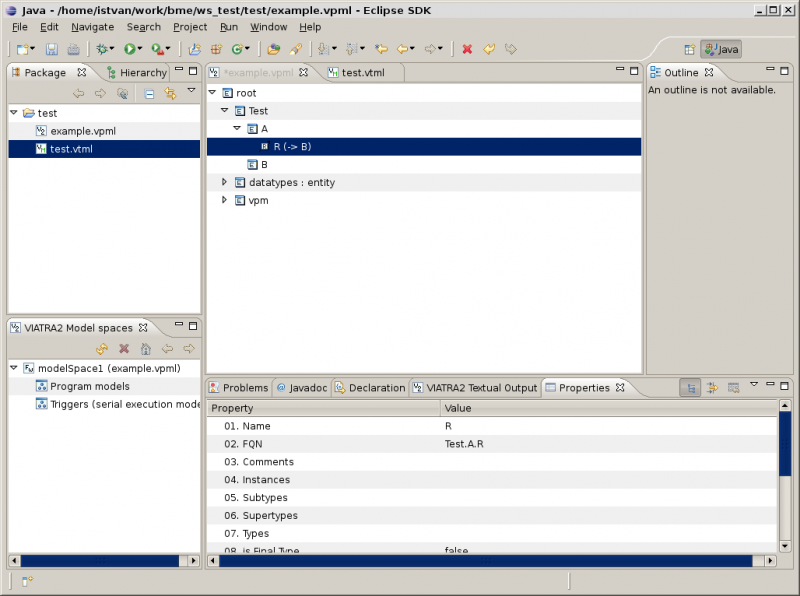This screenshot has height=596, width=800.
Task: Click the red X toolbar icon
Action: (x=467, y=49)
